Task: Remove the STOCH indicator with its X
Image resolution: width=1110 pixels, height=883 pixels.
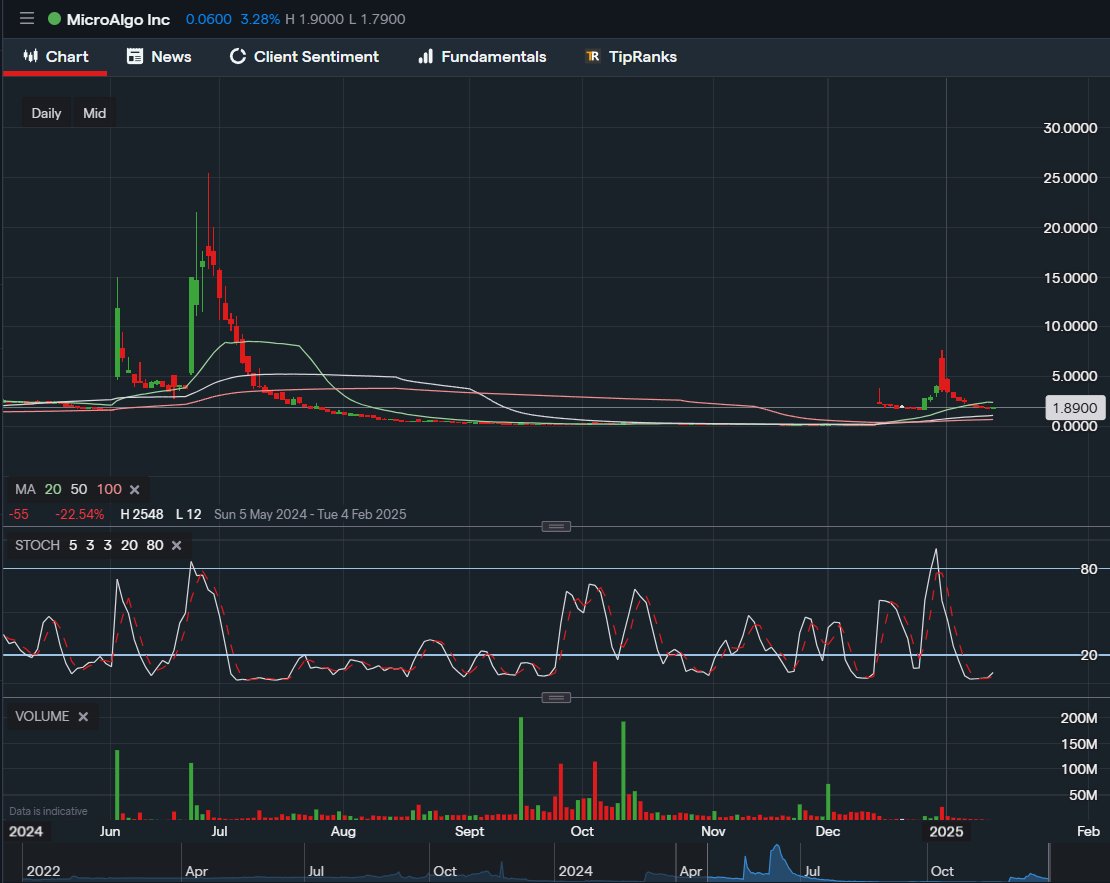Action: point(177,545)
